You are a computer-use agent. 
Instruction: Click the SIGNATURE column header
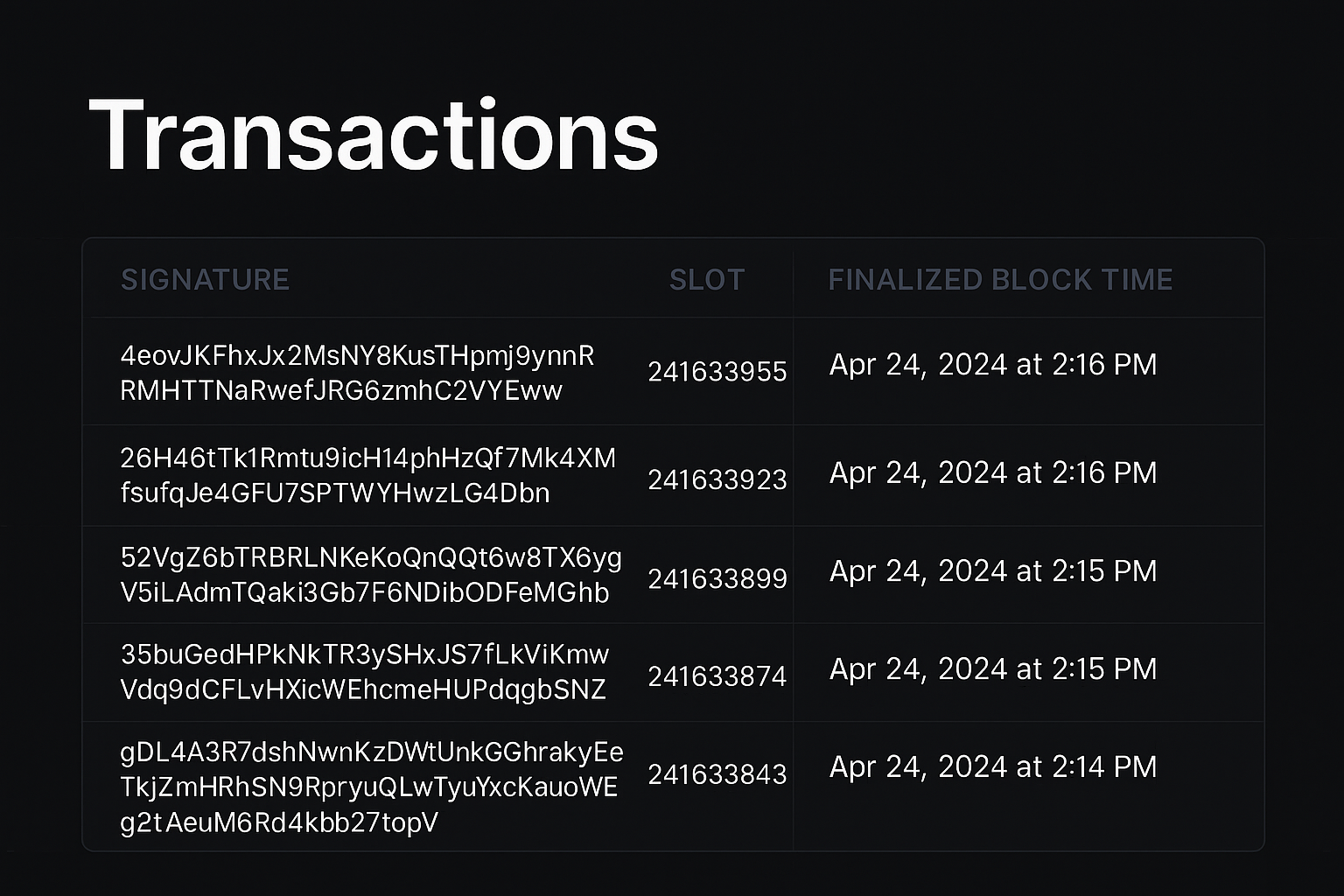click(205, 280)
